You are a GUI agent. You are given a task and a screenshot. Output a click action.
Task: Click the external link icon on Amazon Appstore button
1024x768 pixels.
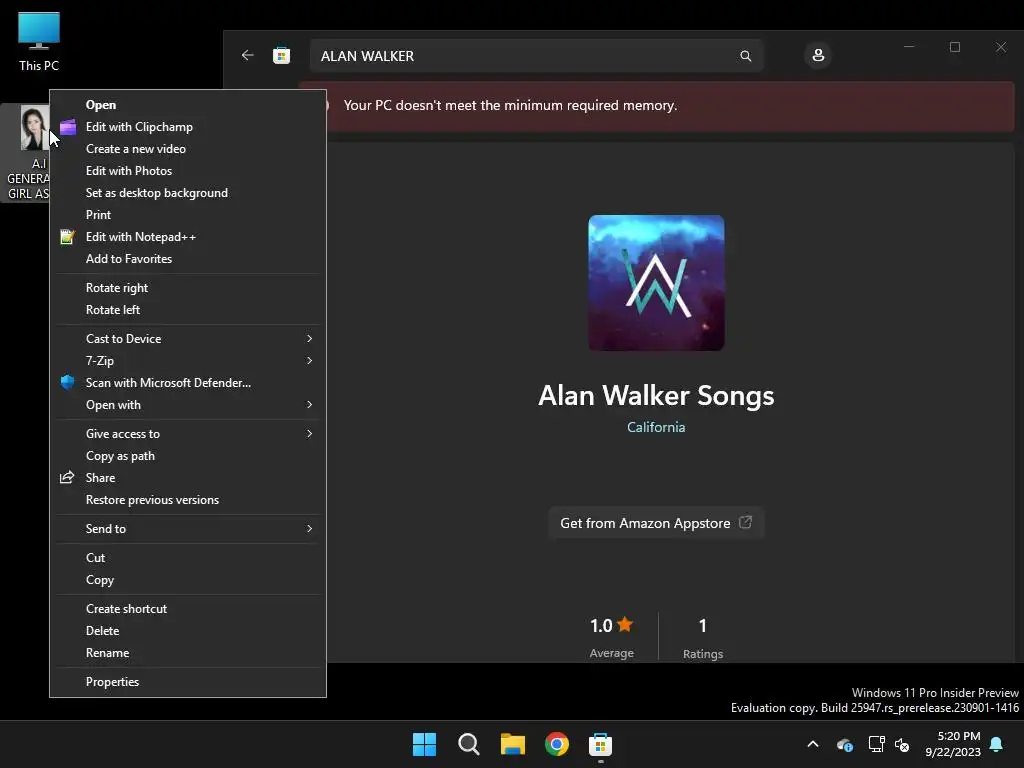coord(745,522)
